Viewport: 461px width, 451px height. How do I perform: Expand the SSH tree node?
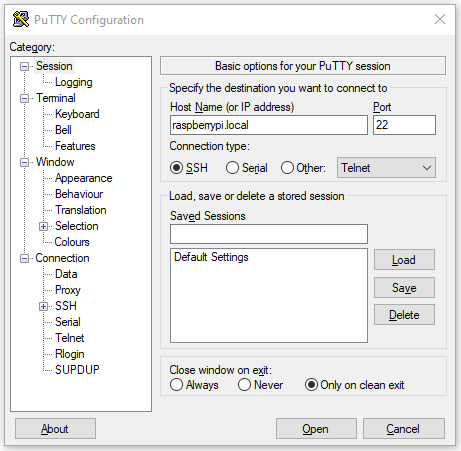click(x=43, y=306)
